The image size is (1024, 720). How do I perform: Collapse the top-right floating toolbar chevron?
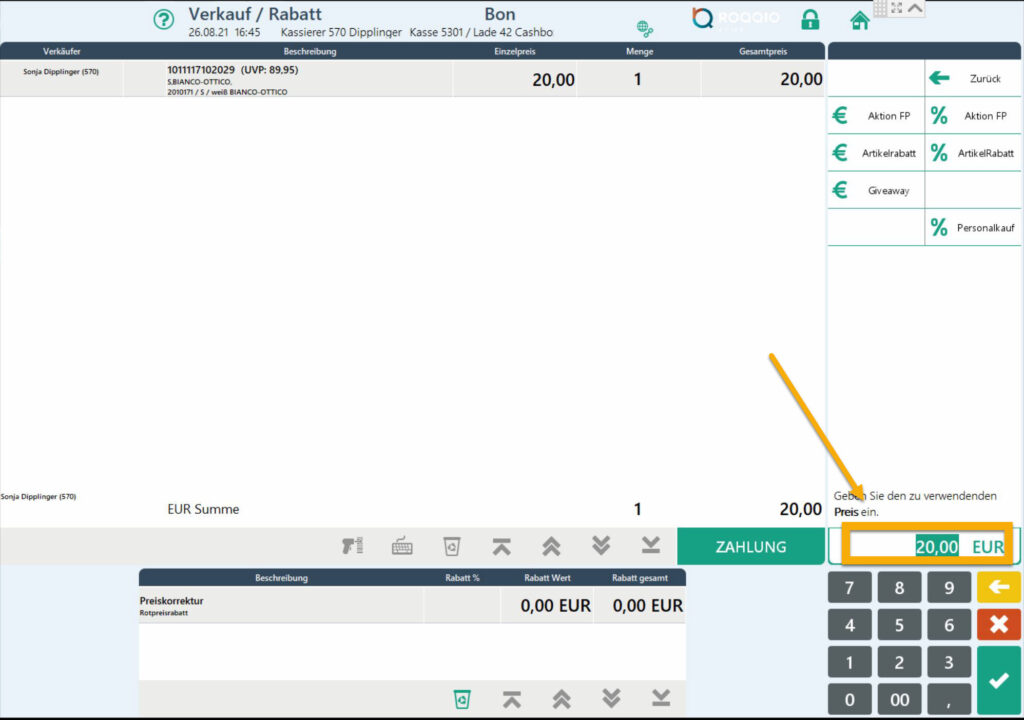[914, 8]
